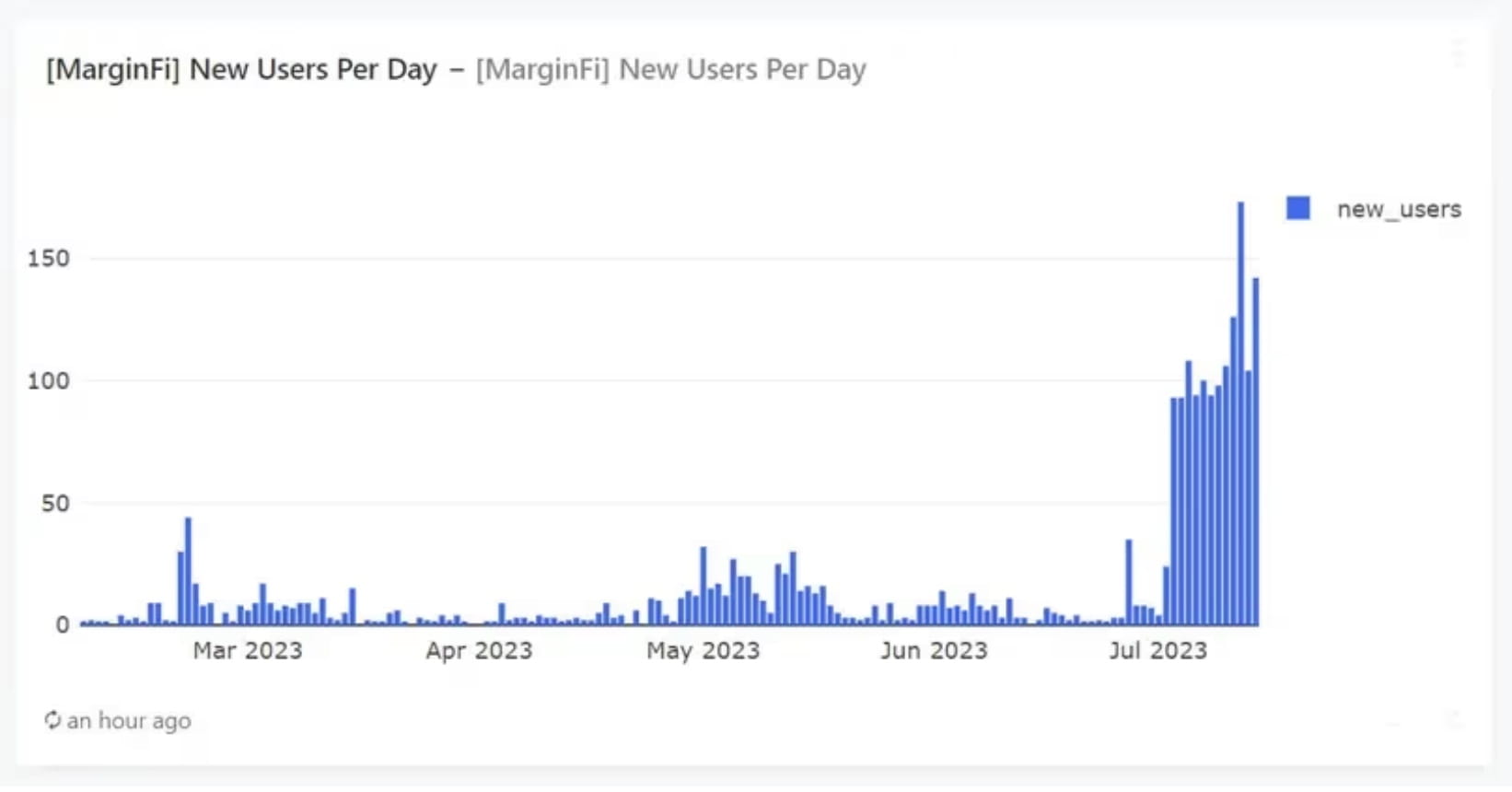Click the 'Jul 2023' x-axis label
The image size is (1512, 792).
[x=1157, y=651]
